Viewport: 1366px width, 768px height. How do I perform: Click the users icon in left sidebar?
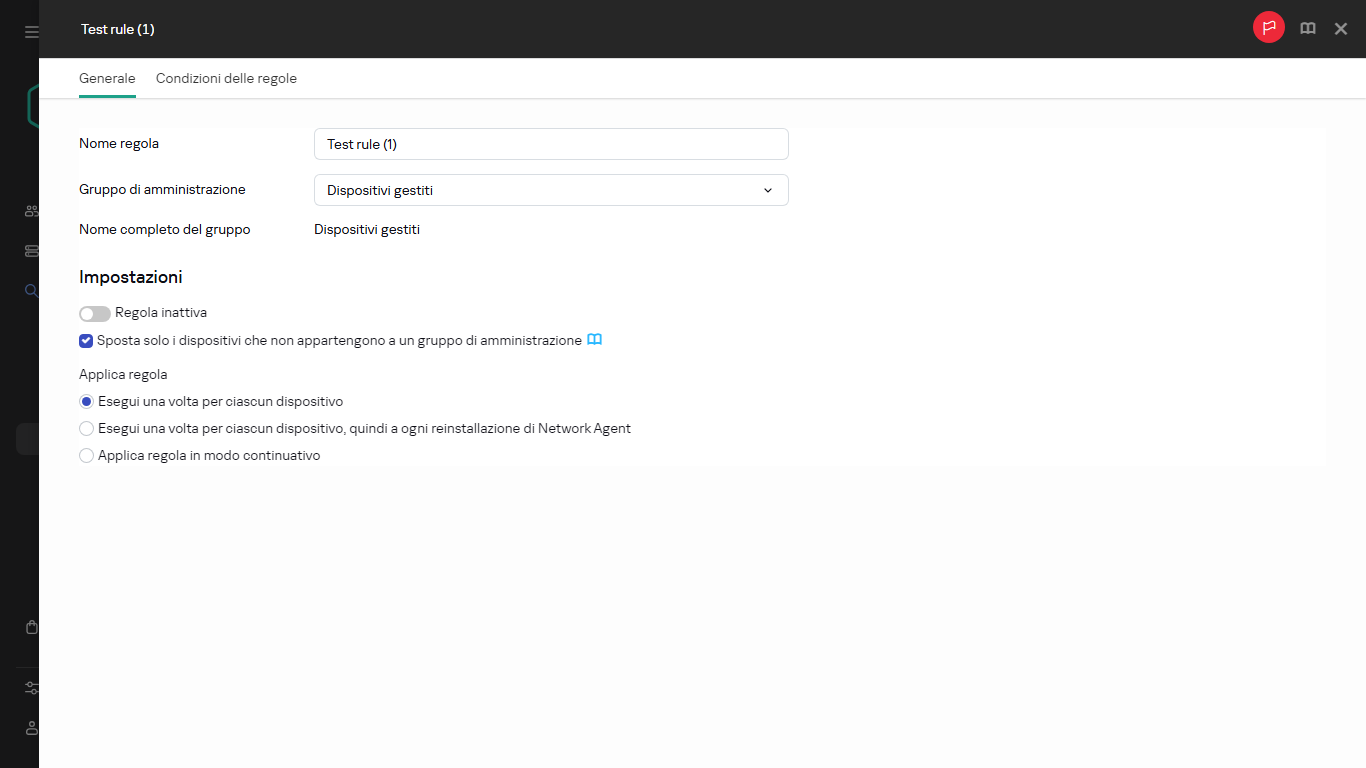32,211
